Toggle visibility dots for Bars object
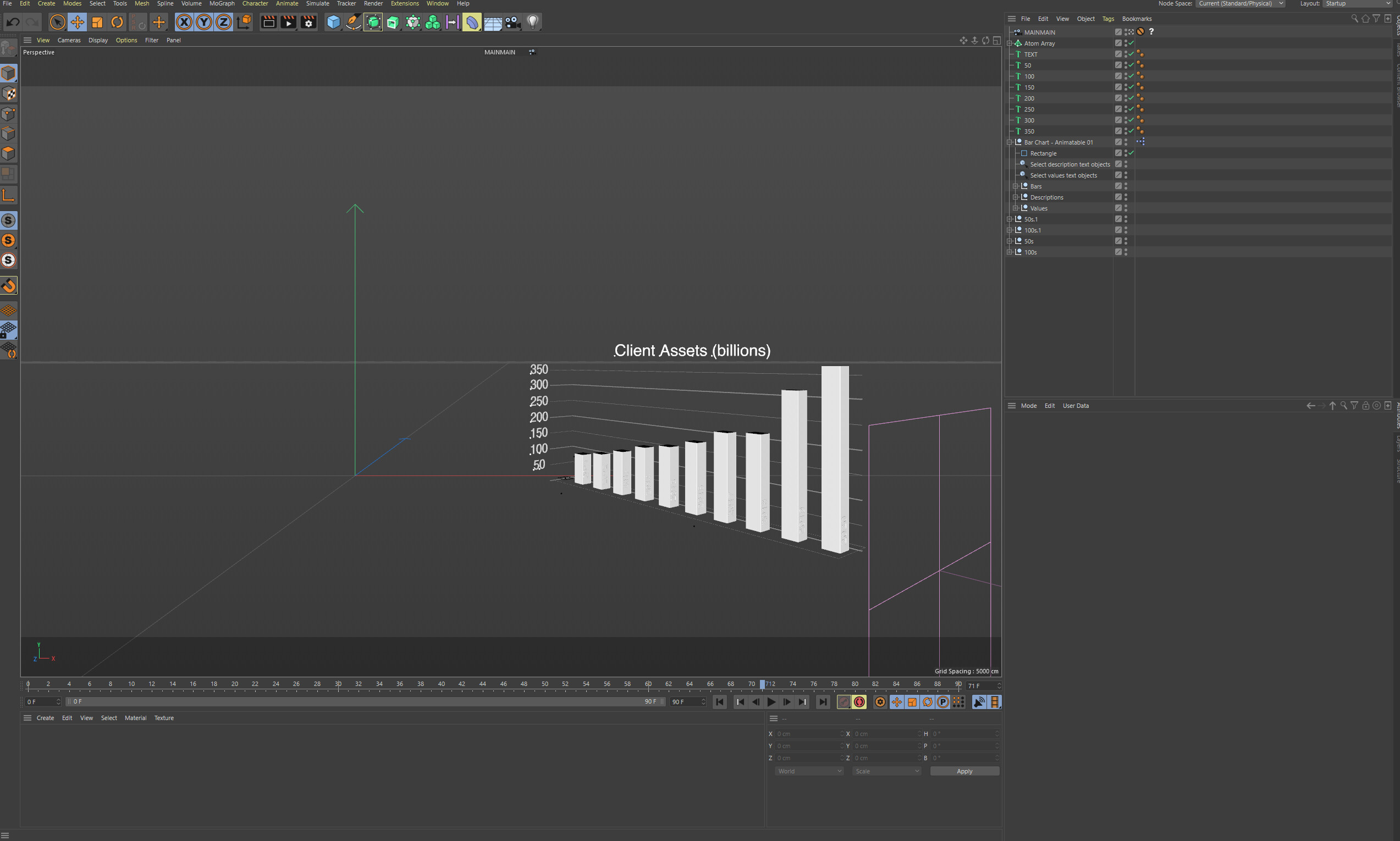 click(1126, 186)
